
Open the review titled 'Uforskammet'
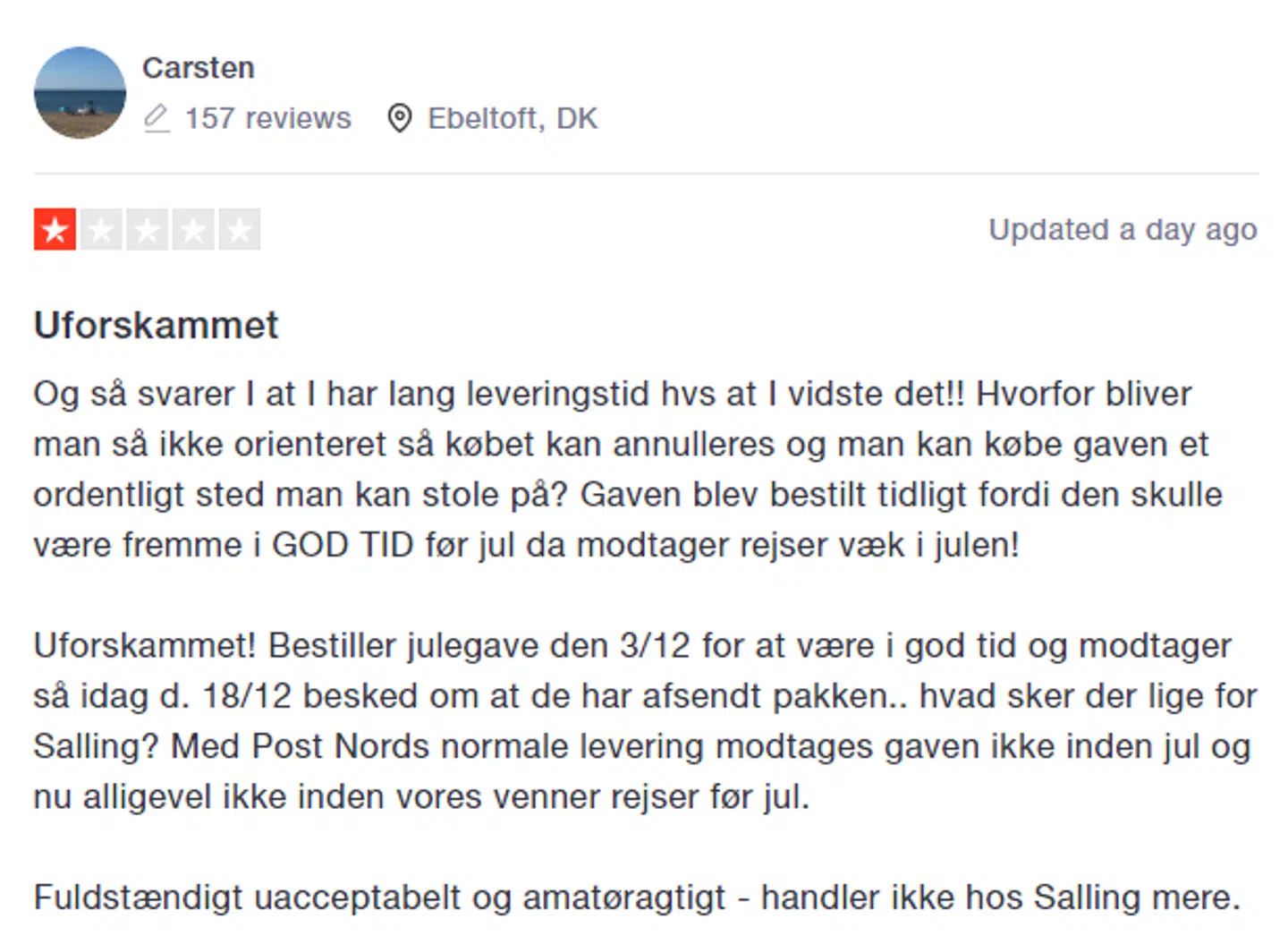[155, 325]
